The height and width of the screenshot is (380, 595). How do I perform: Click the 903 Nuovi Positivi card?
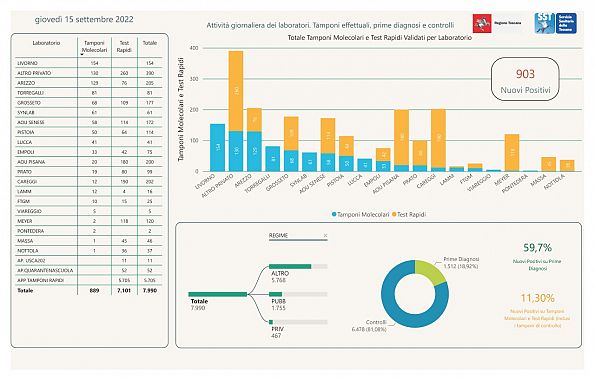pos(525,79)
